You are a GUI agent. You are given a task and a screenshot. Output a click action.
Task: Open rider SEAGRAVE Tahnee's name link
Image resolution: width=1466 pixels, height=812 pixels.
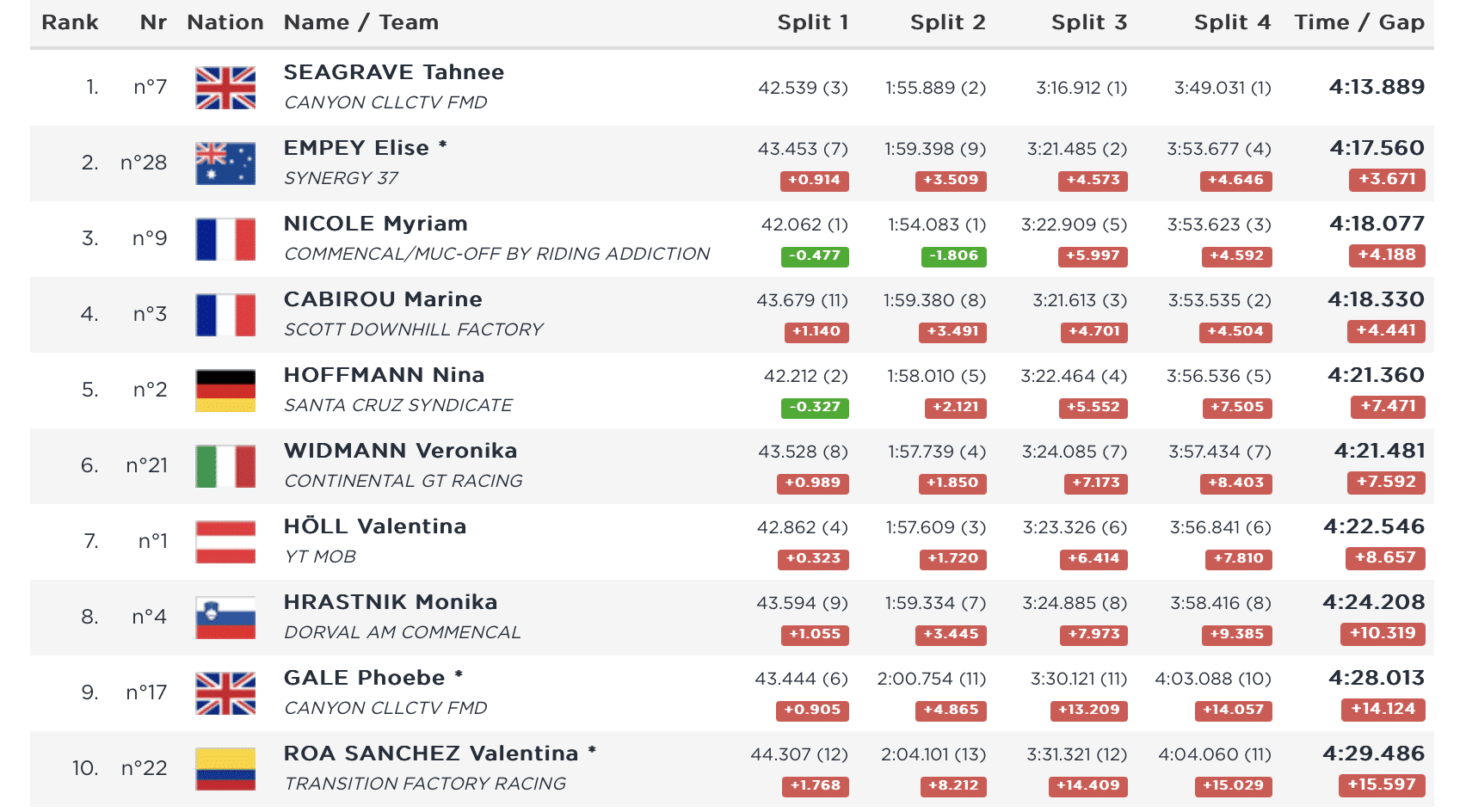[x=394, y=72]
